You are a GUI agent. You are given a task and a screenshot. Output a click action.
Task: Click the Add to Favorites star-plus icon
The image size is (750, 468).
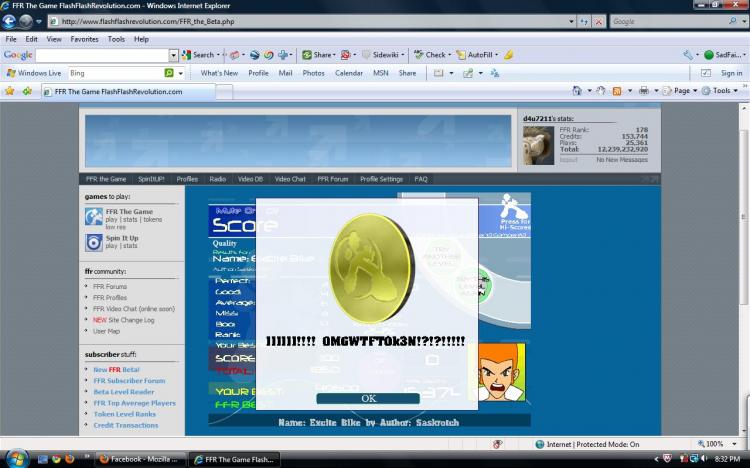coord(27,91)
